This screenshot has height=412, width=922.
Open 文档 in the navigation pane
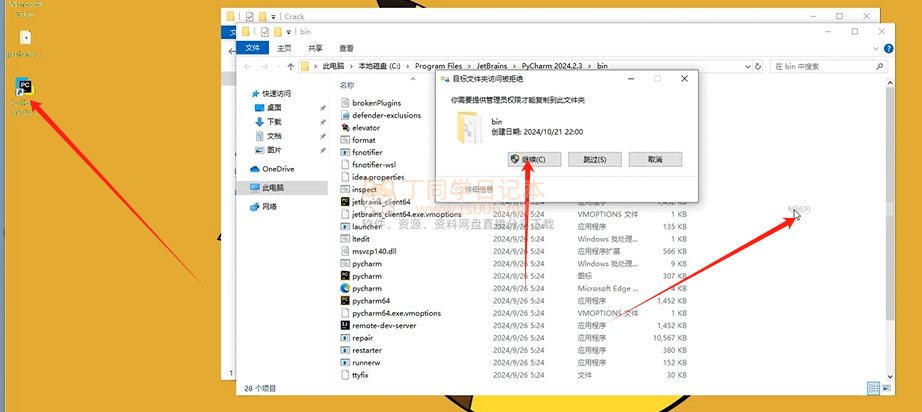274,136
